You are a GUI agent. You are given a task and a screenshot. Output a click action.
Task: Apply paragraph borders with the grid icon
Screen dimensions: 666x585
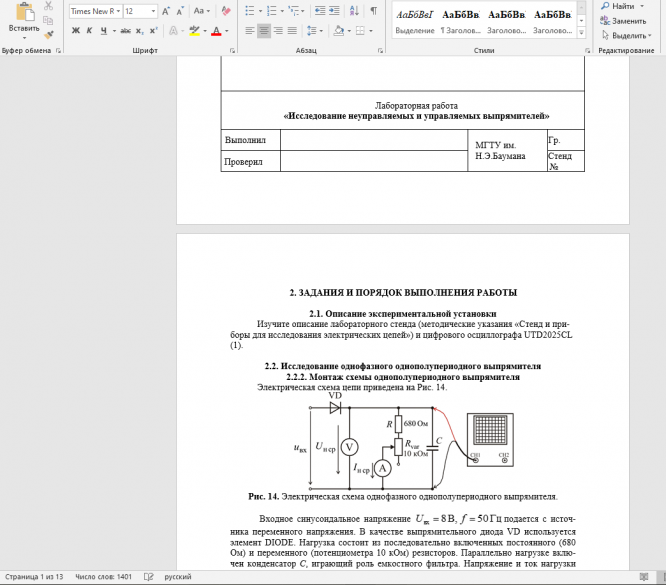click(x=360, y=31)
